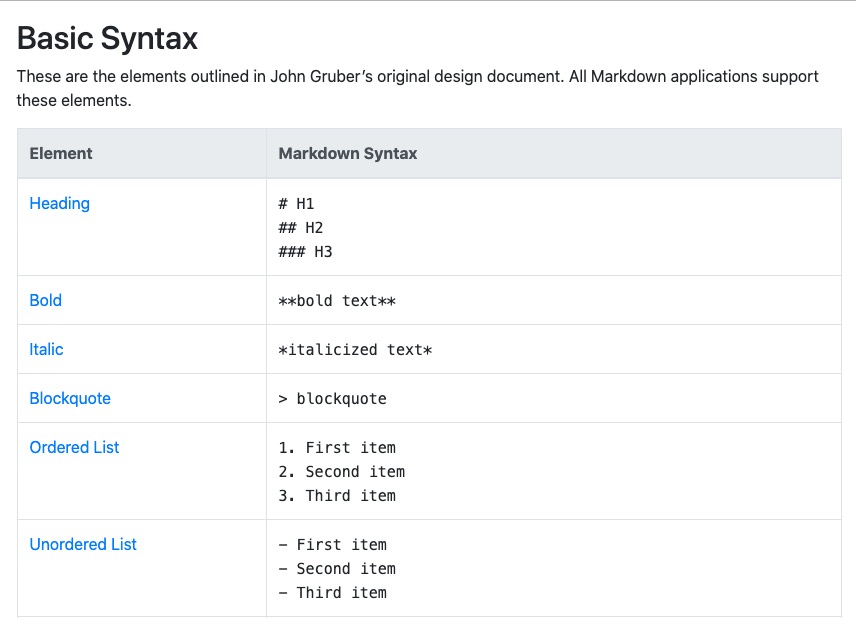Image resolution: width=856 pixels, height=618 pixels.
Task: Click the '- Second item' unordered line
Action: pos(337,569)
